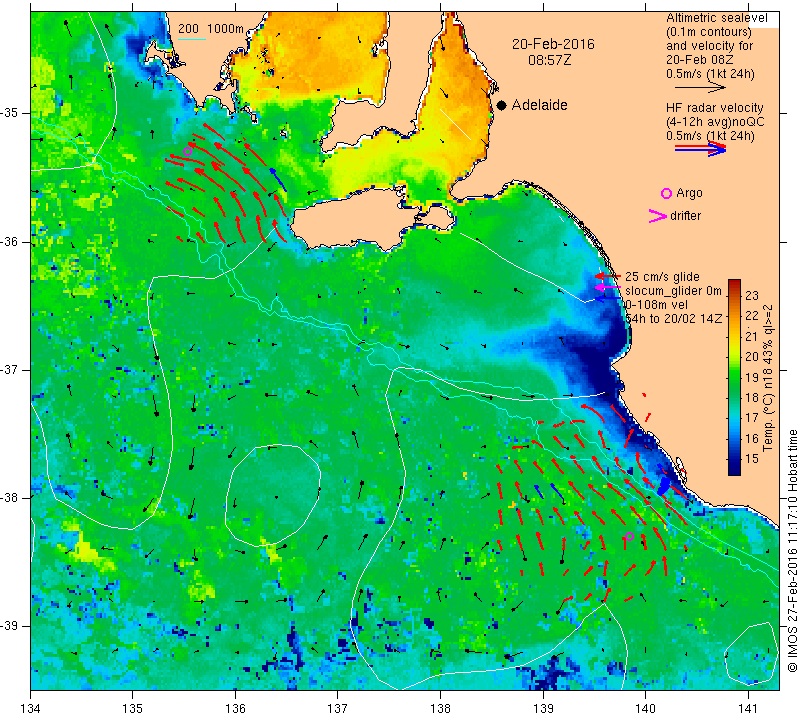Click the 'slocum_glider 0m' label

click(673, 291)
